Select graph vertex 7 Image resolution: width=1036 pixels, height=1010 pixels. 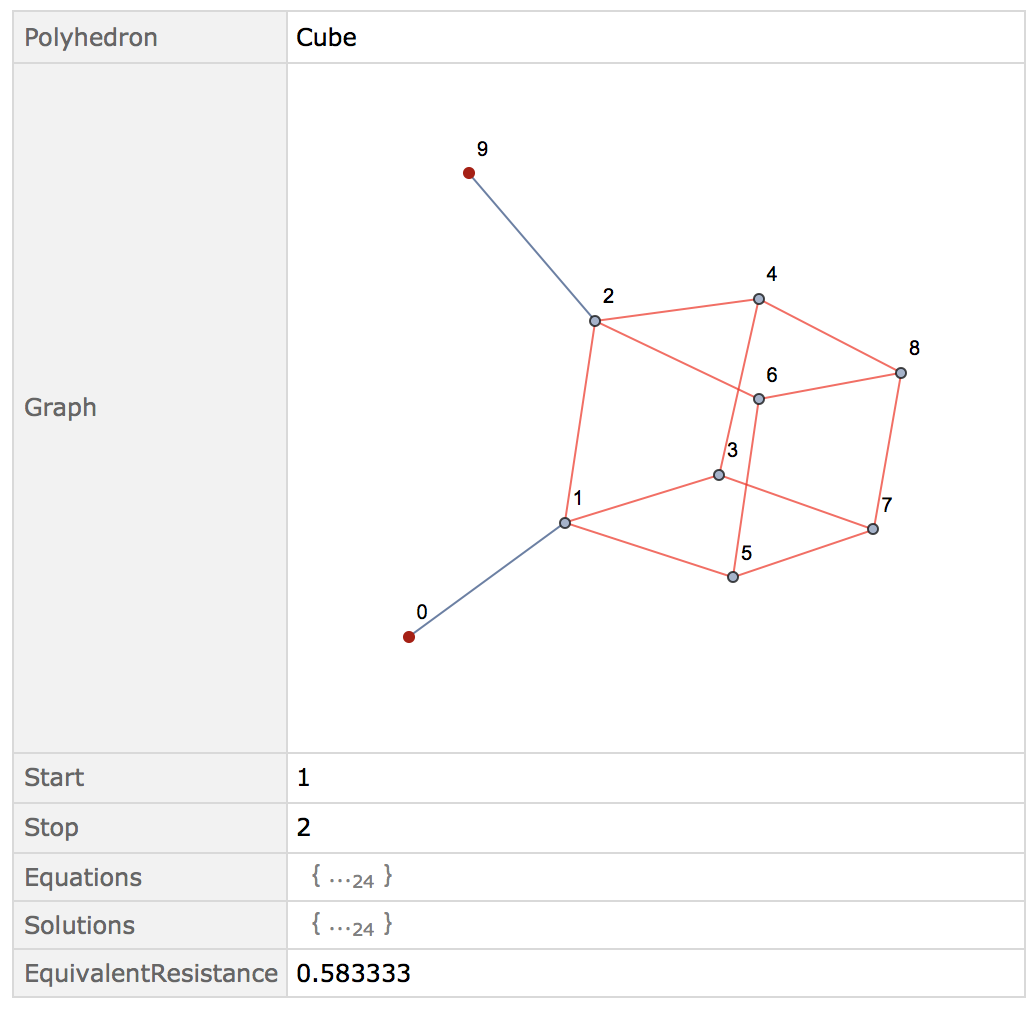point(873,529)
